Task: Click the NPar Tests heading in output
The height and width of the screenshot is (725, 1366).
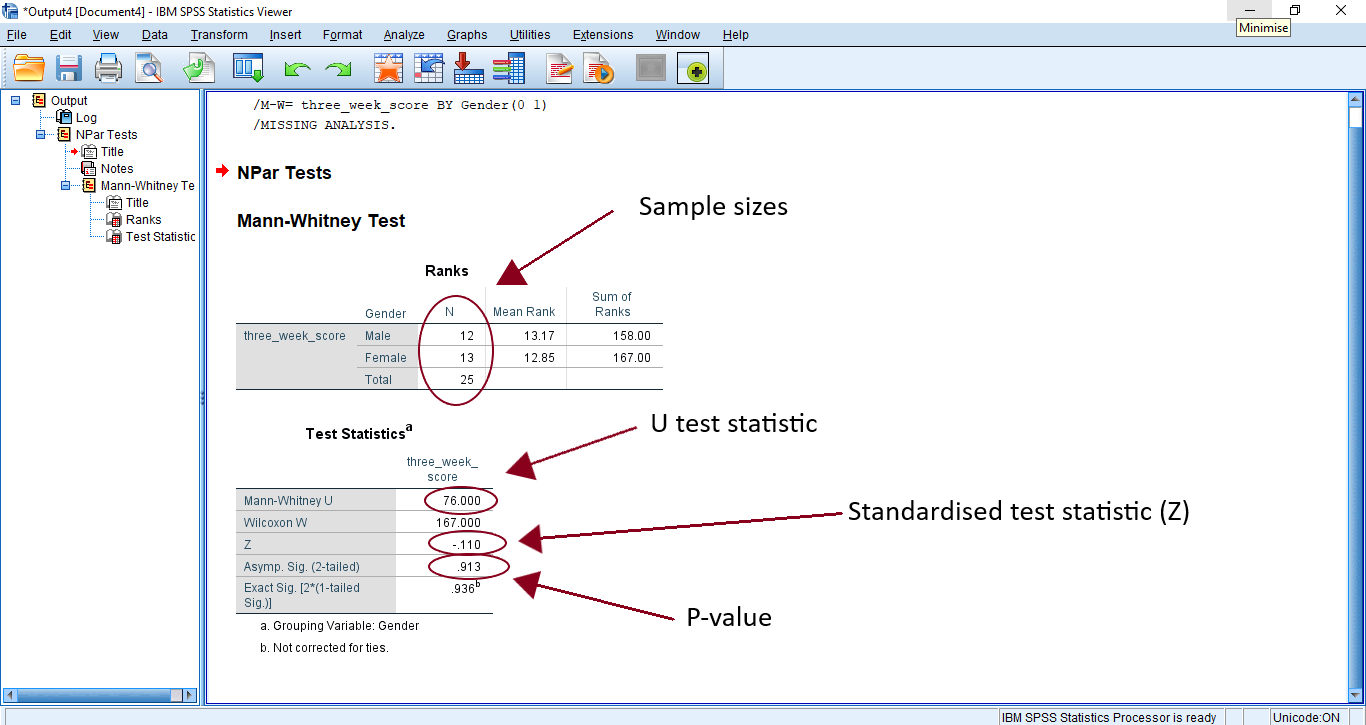Action: click(x=284, y=173)
